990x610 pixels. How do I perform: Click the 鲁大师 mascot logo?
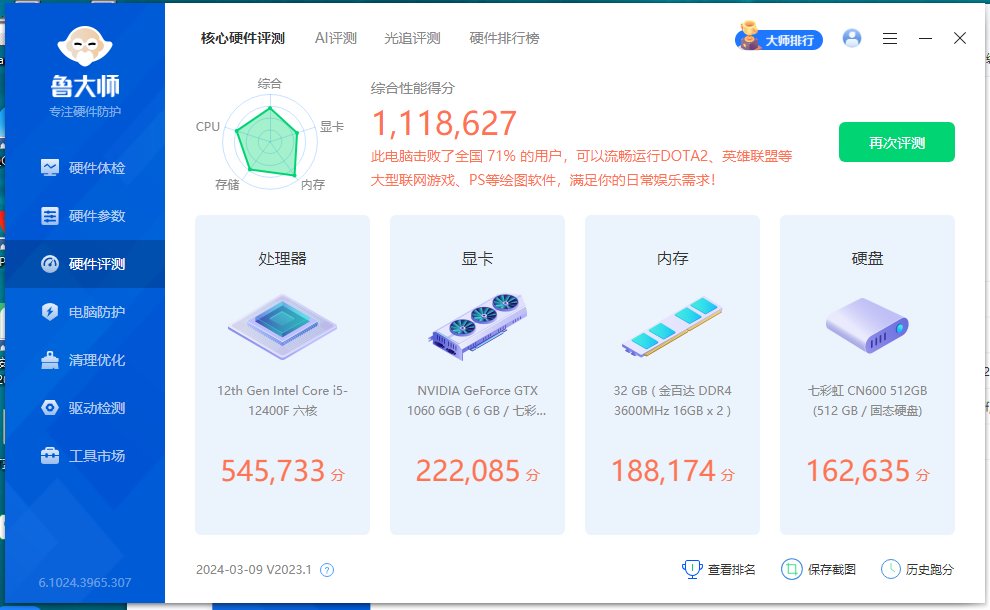(x=85, y=46)
